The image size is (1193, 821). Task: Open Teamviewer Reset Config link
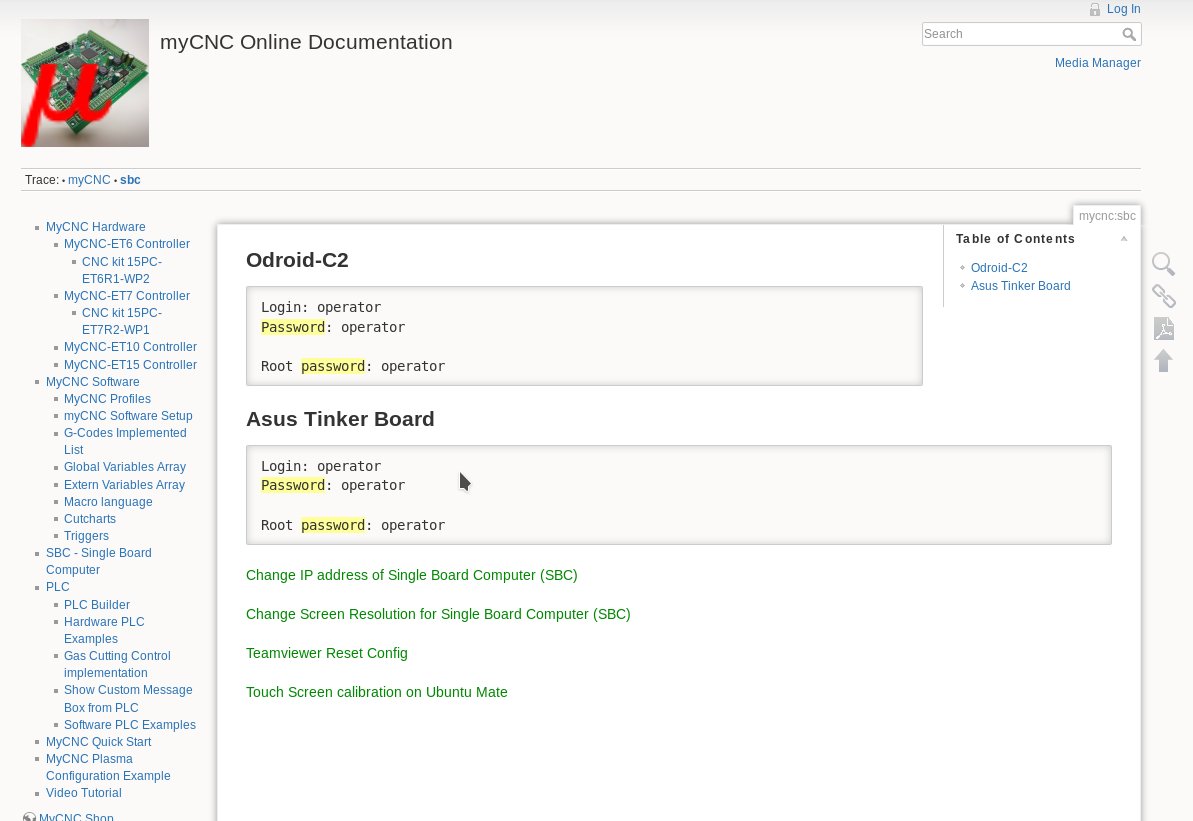tap(326, 653)
